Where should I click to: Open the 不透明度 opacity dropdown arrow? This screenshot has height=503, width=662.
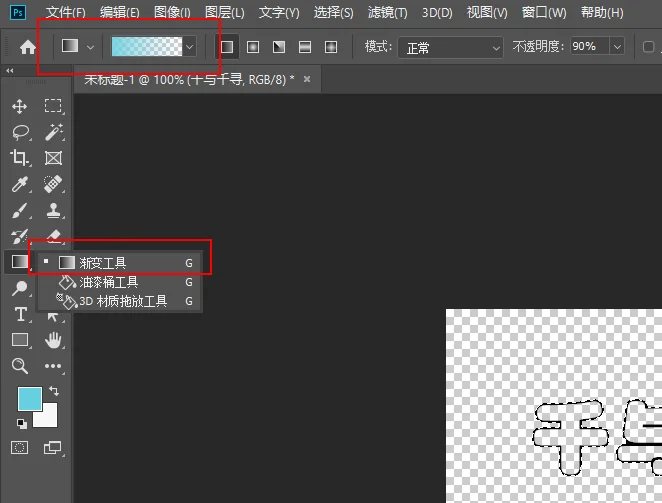tap(617, 47)
